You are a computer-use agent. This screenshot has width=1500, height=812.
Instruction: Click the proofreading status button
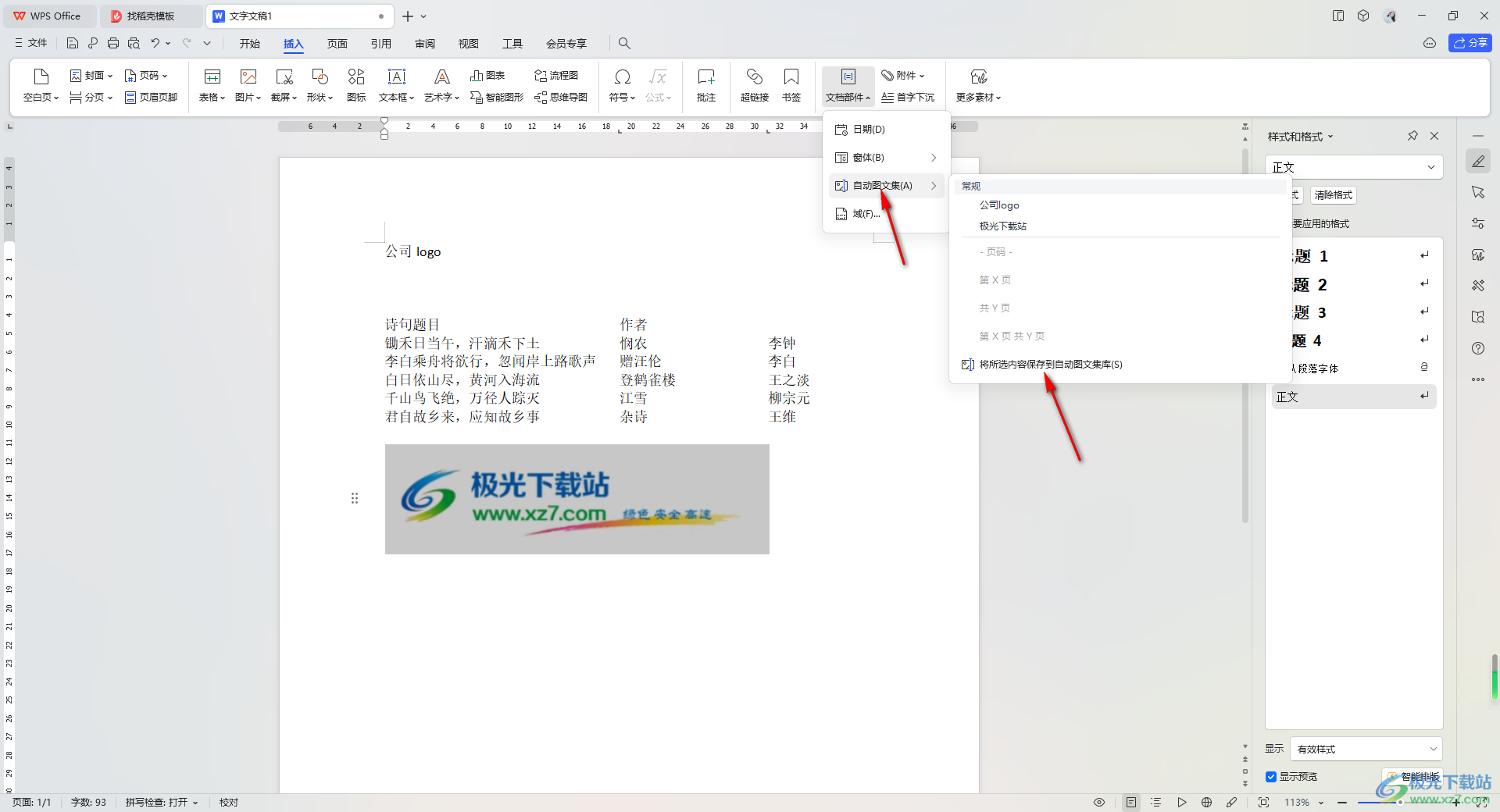(229, 803)
